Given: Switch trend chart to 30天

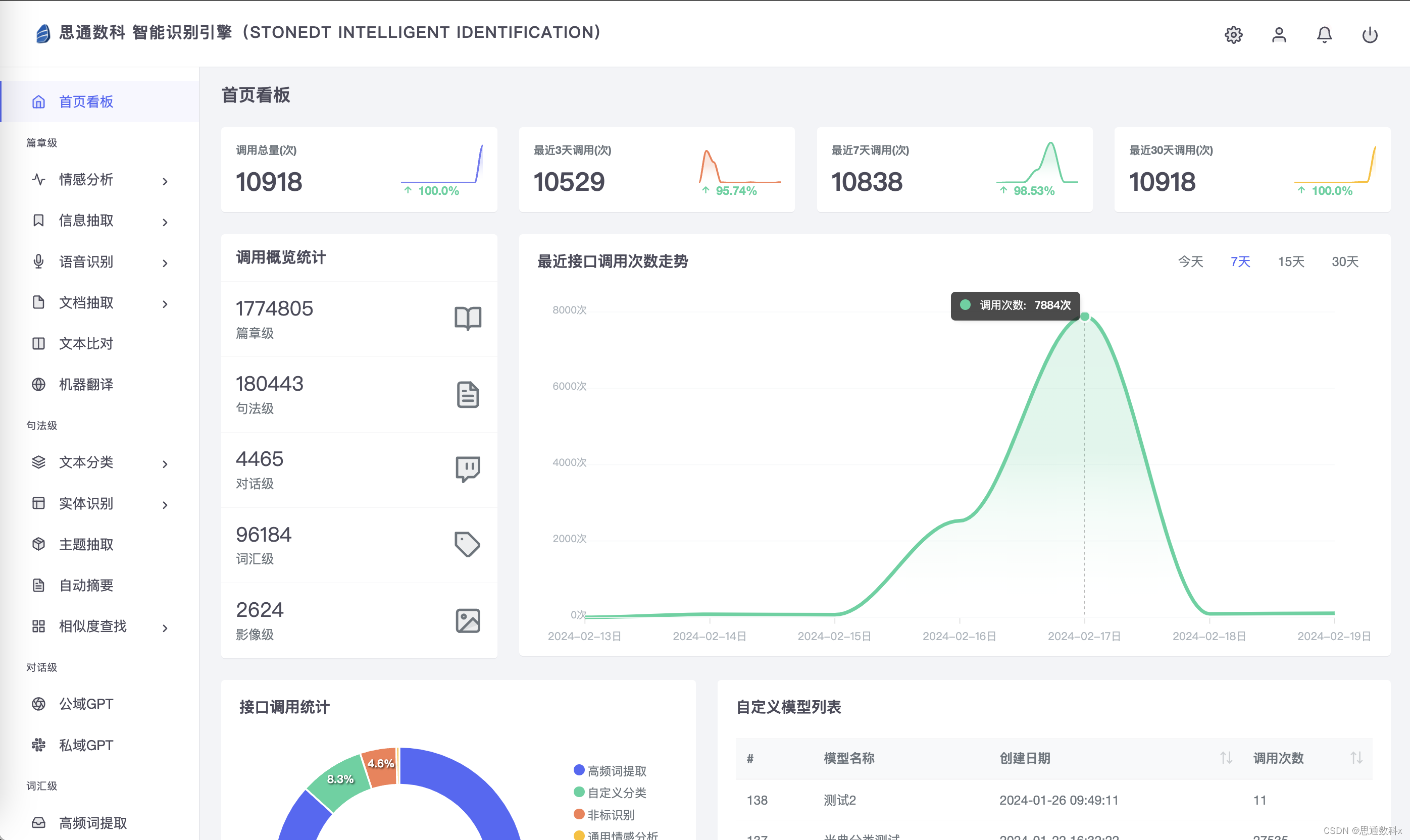Looking at the screenshot, I should click(x=1345, y=261).
